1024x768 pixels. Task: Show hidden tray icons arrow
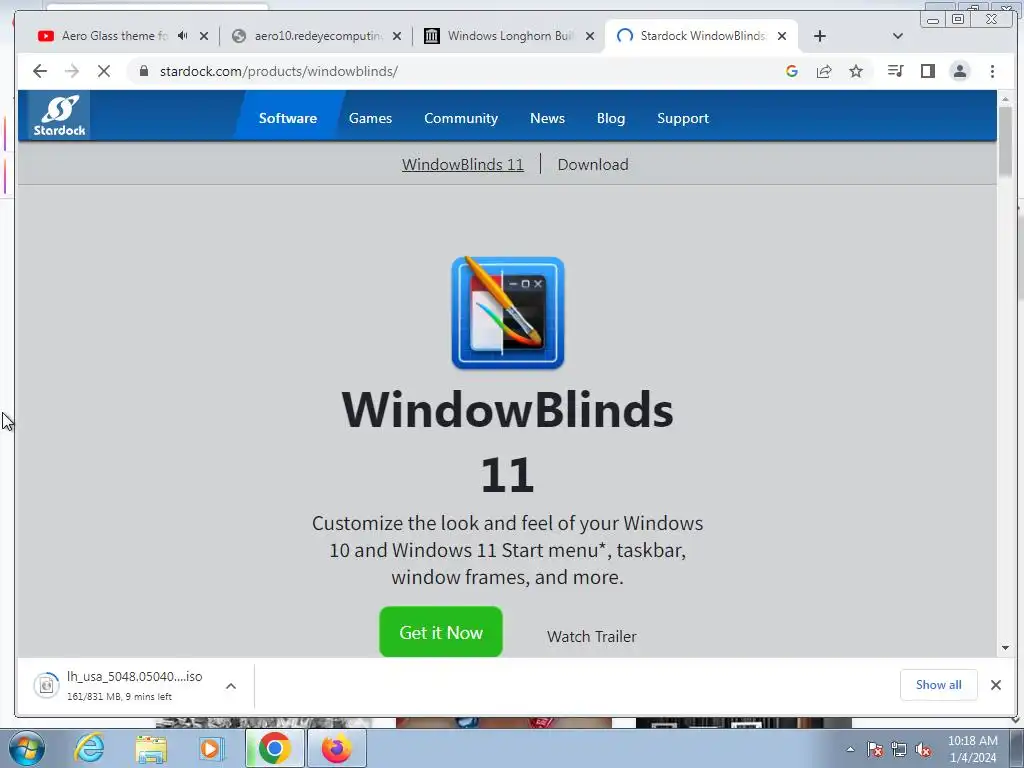click(850, 749)
